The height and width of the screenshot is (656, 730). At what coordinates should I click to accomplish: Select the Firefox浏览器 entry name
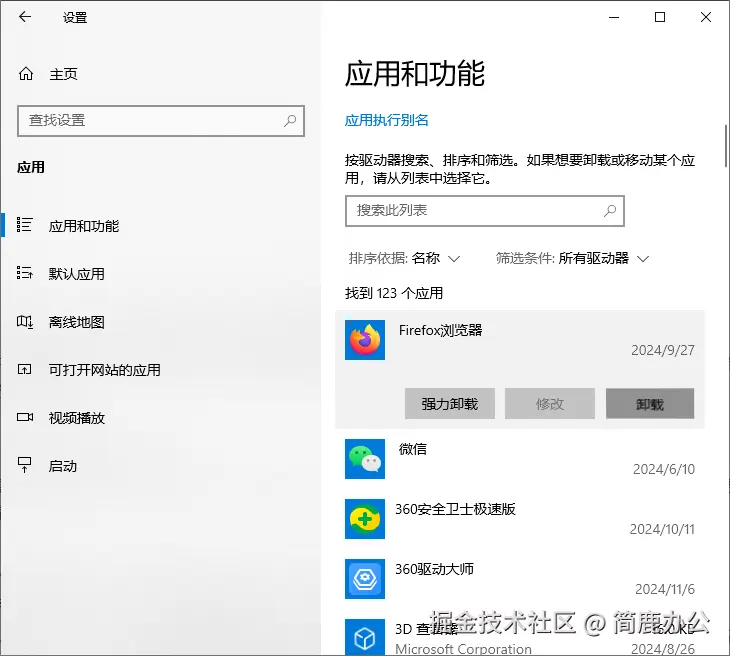pyautogui.click(x=440, y=330)
